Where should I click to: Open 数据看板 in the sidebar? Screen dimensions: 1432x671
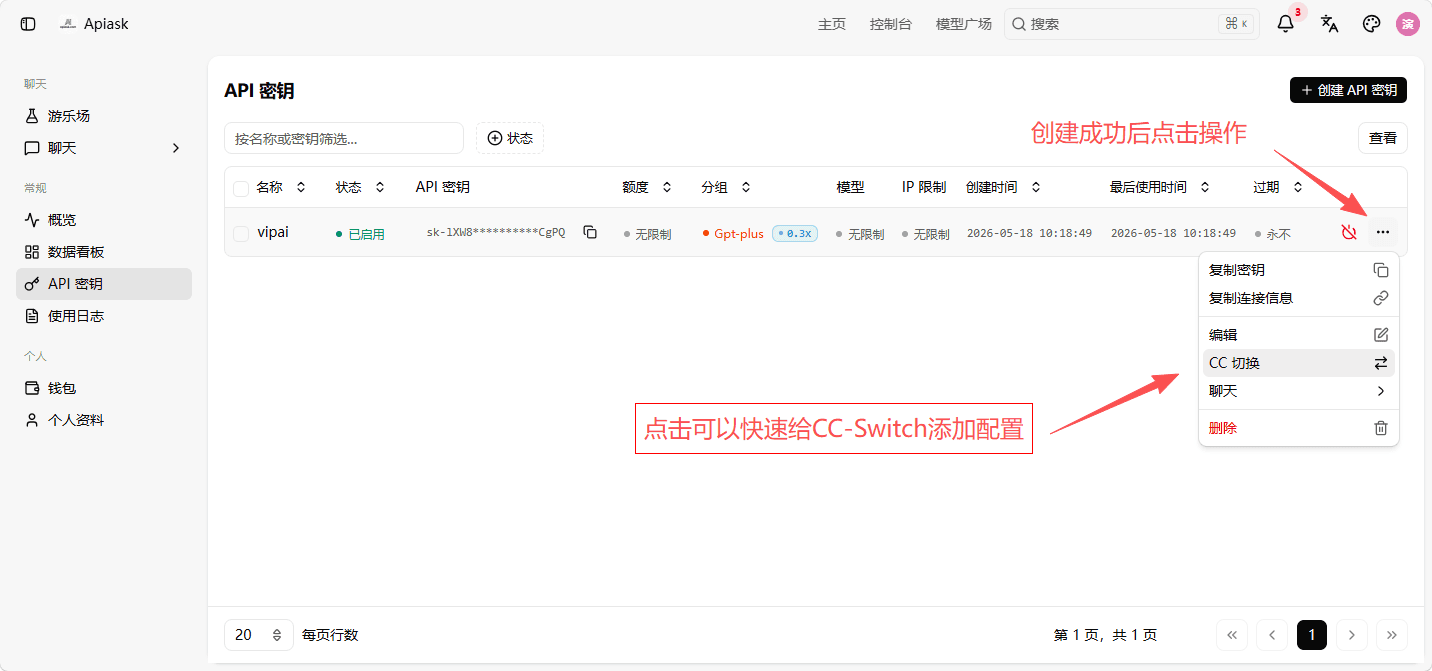(x=104, y=252)
